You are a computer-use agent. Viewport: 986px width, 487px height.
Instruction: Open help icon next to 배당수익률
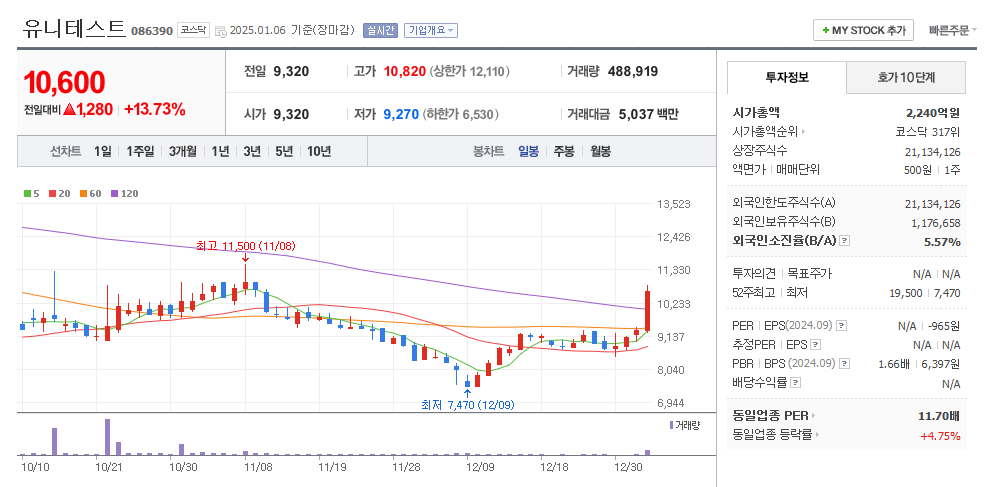pos(795,382)
